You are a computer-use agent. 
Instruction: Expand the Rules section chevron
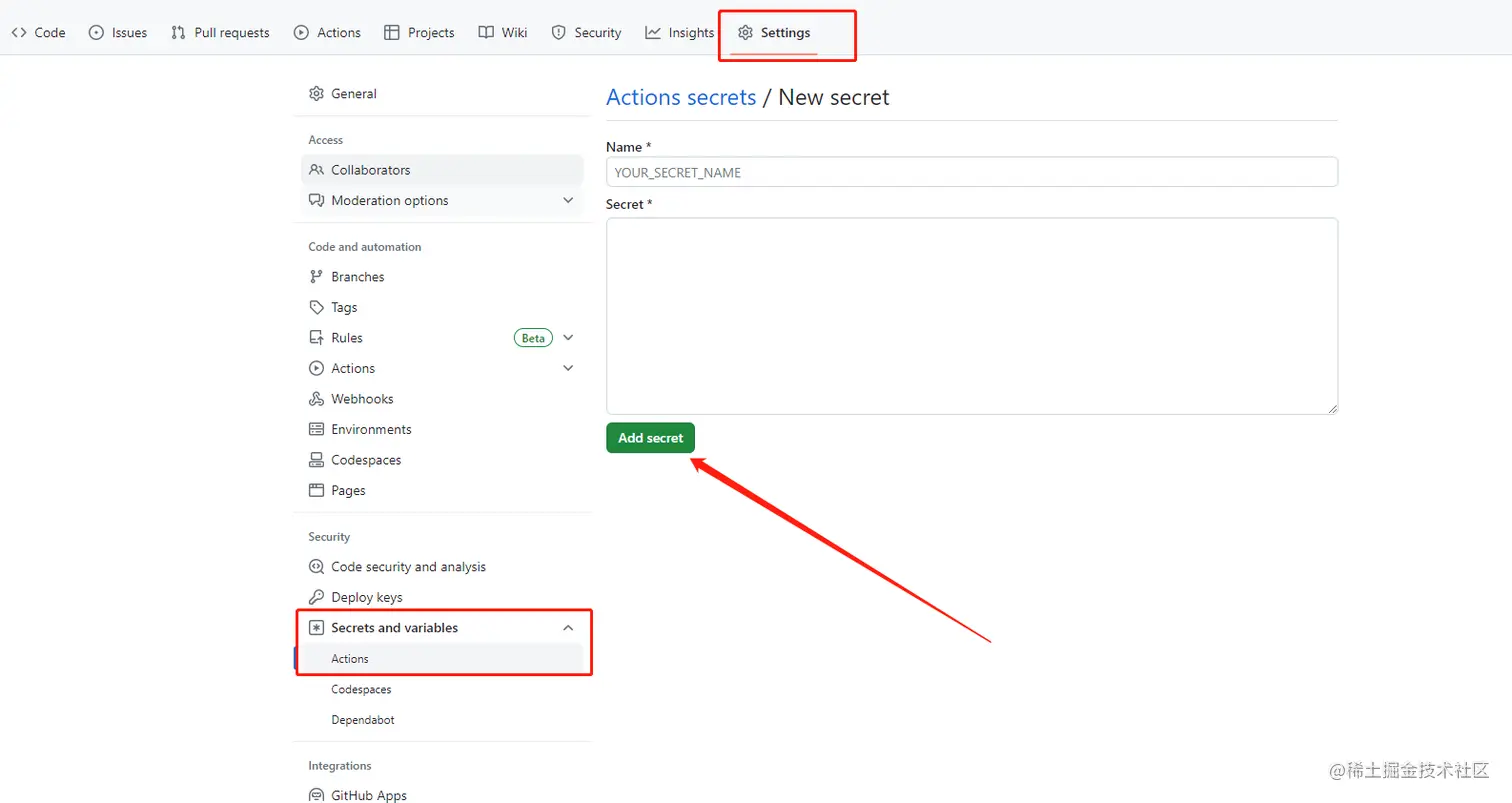tap(568, 338)
